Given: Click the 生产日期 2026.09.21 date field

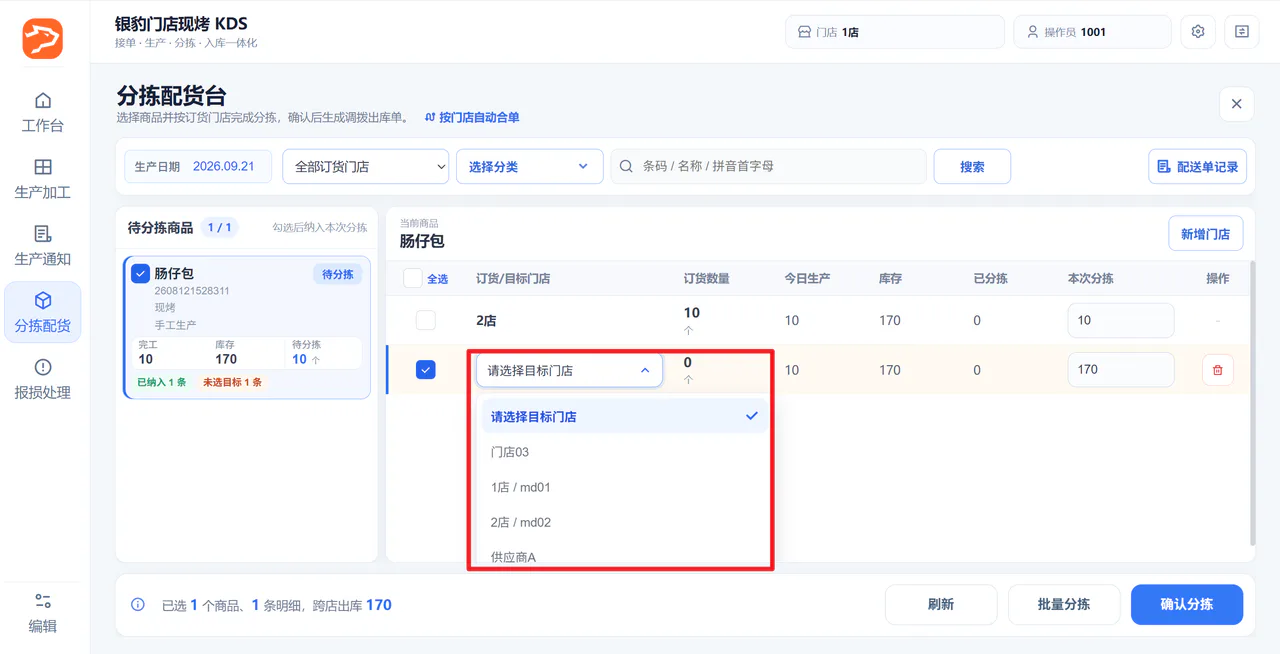Looking at the screenshot, I should 197,167.
